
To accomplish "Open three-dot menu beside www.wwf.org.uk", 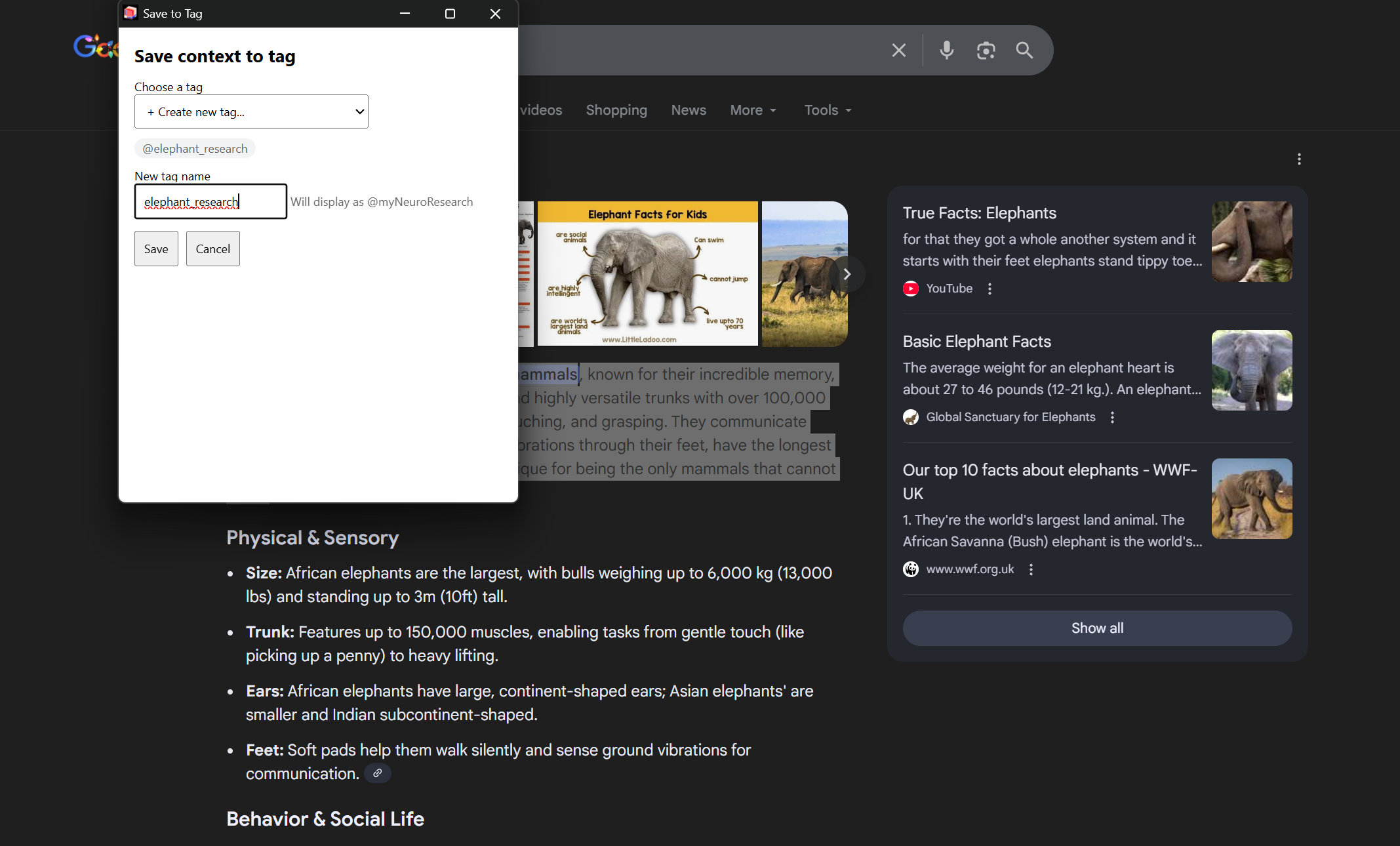I will 1031,569.
